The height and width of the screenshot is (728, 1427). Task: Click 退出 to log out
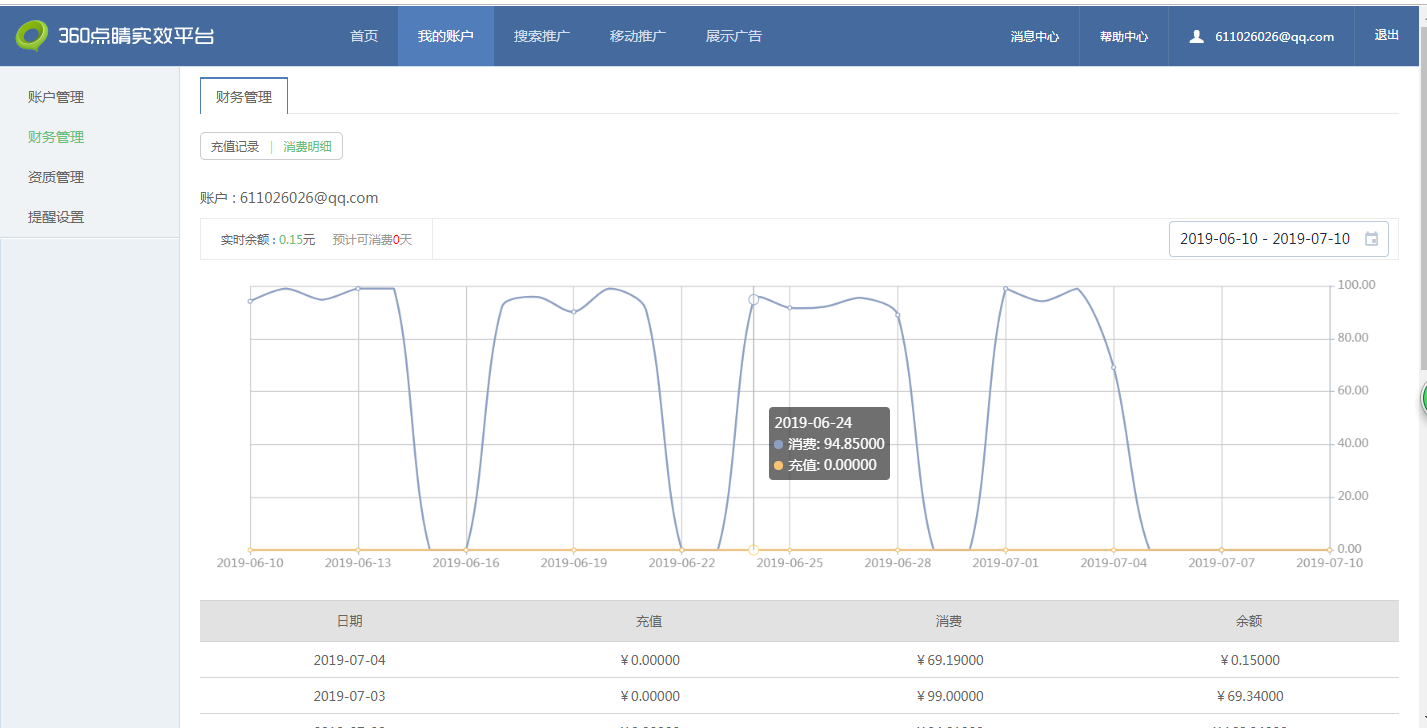point(1387,35)
